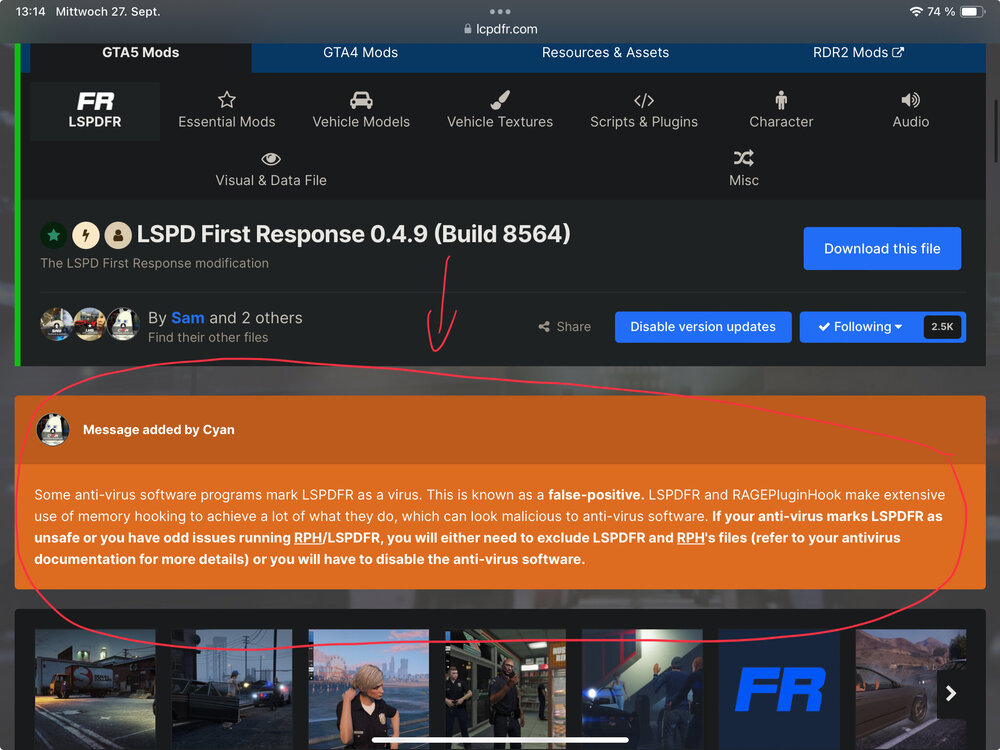Open the first author avatar
This screenshot has width=1000, height=750.
pyautogui.click(x=56, y=324)
